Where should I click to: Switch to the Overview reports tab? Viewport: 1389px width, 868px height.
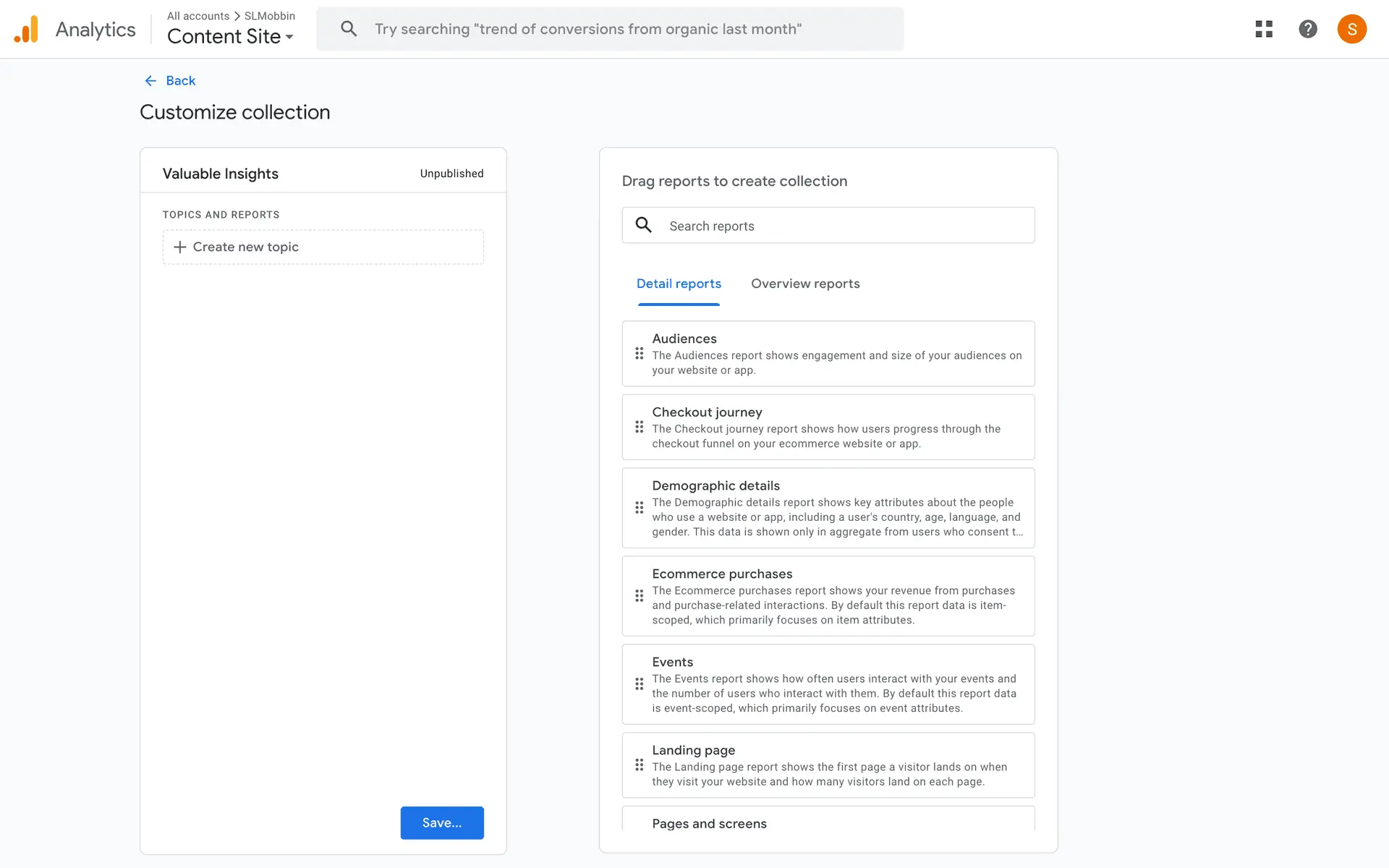pyautogui.click(x=804, y=284)
